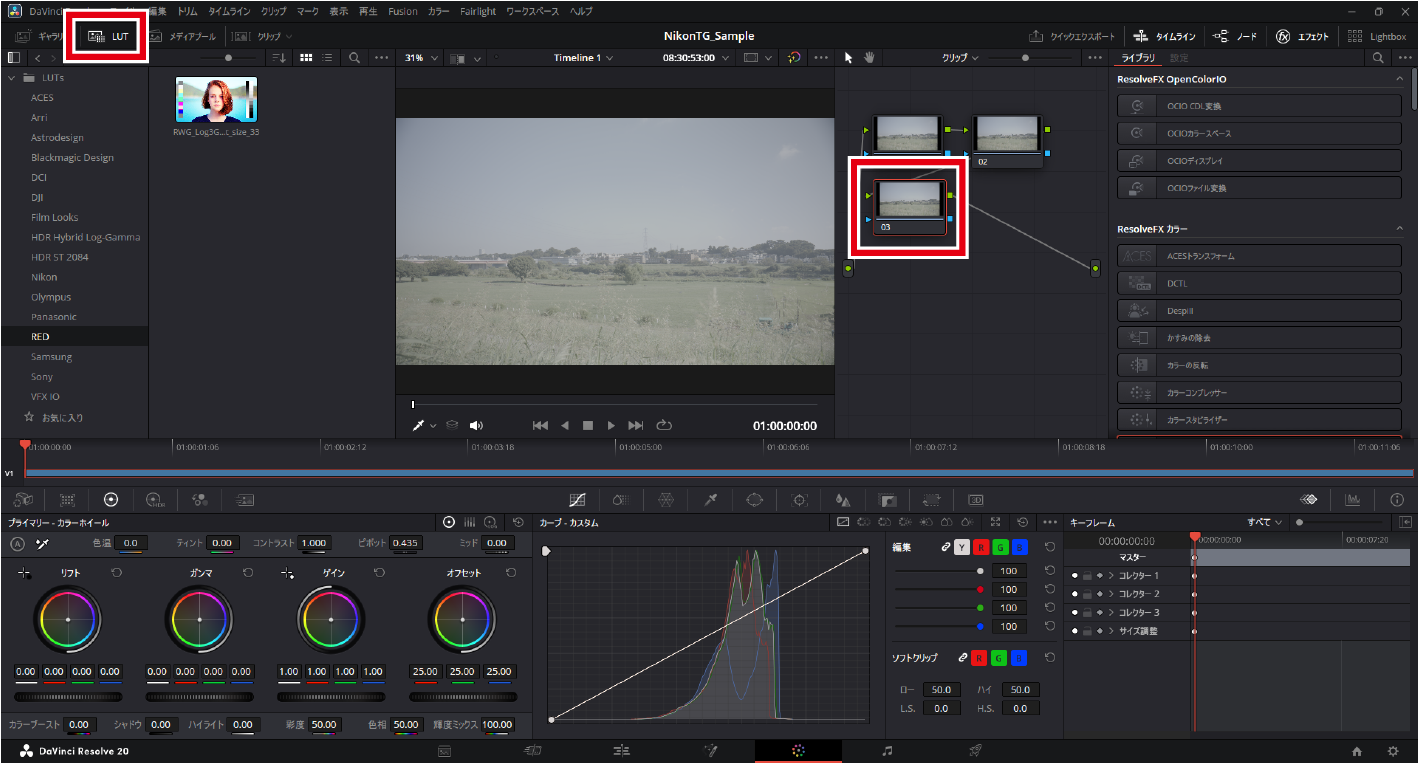Open the Timeline 1 dropdown
Screen dimensions: 1418x763
point(584,58)
